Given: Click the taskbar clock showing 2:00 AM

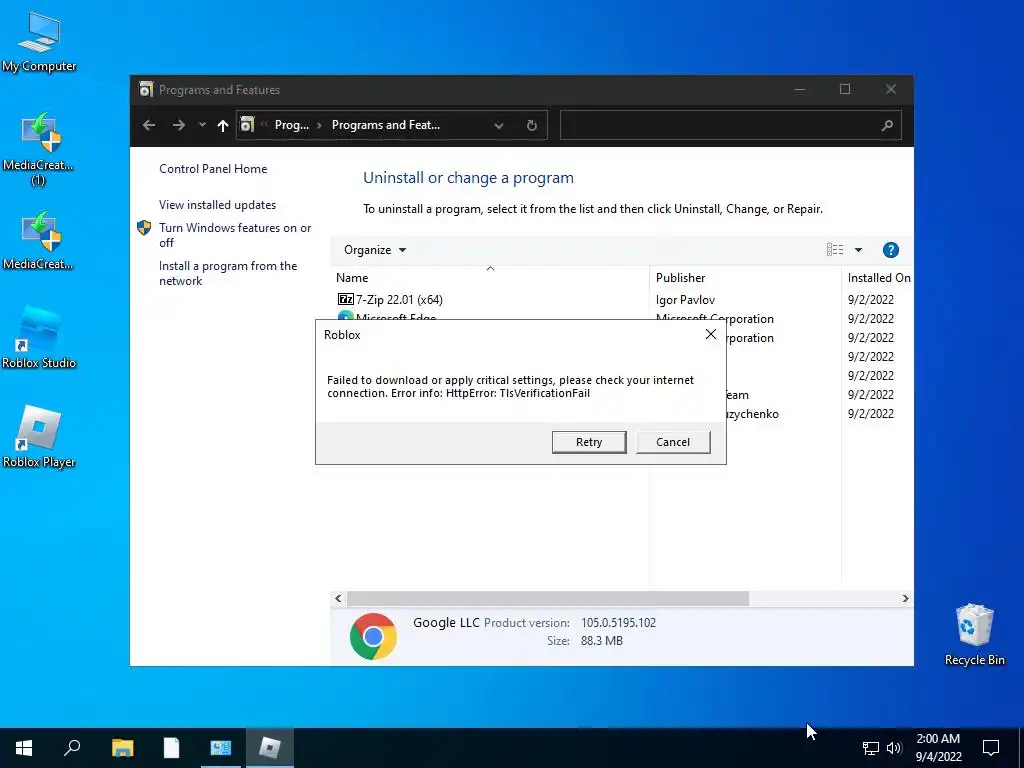Looking at the screenshot, I should (938, 748).
